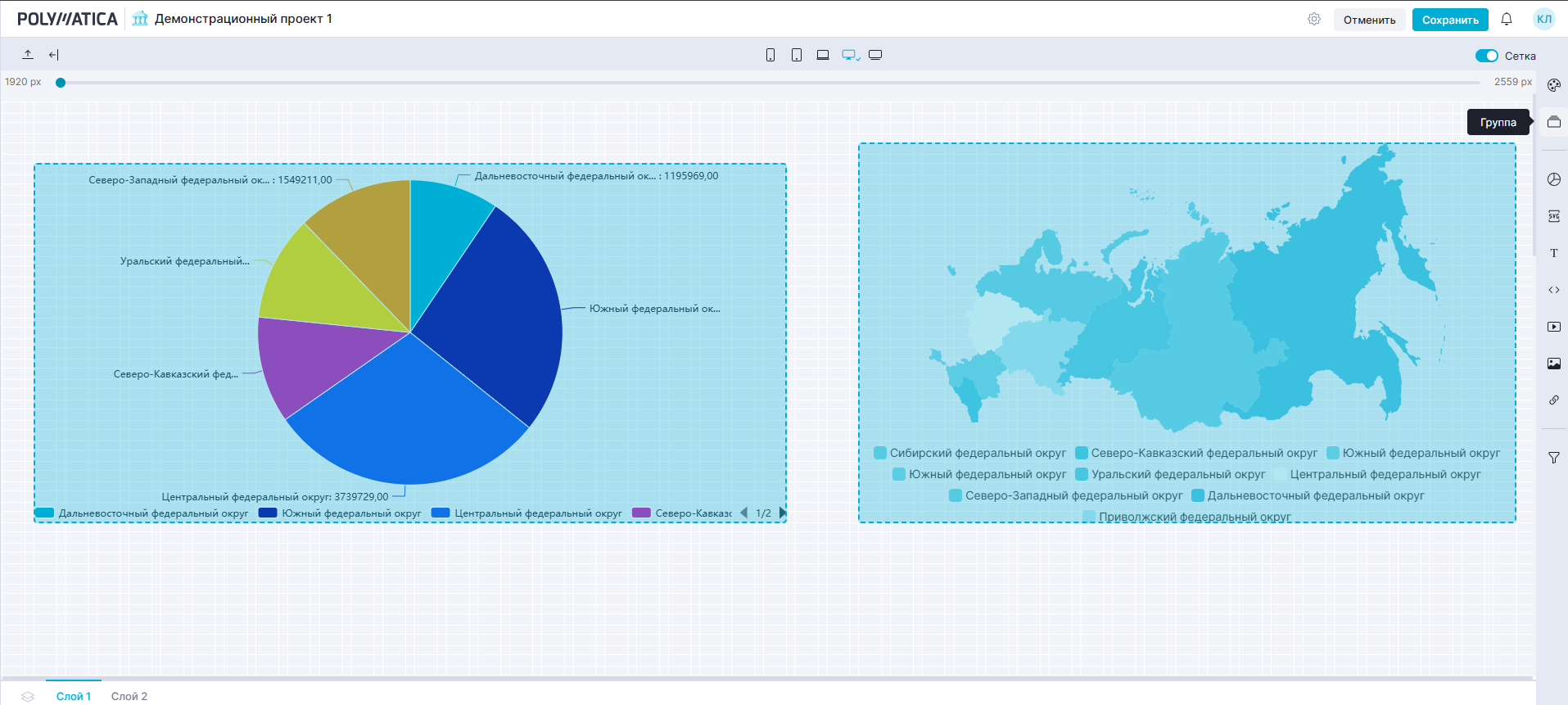Select the text widget tool
The image size is (1568, 705).
coord(1553,253)
